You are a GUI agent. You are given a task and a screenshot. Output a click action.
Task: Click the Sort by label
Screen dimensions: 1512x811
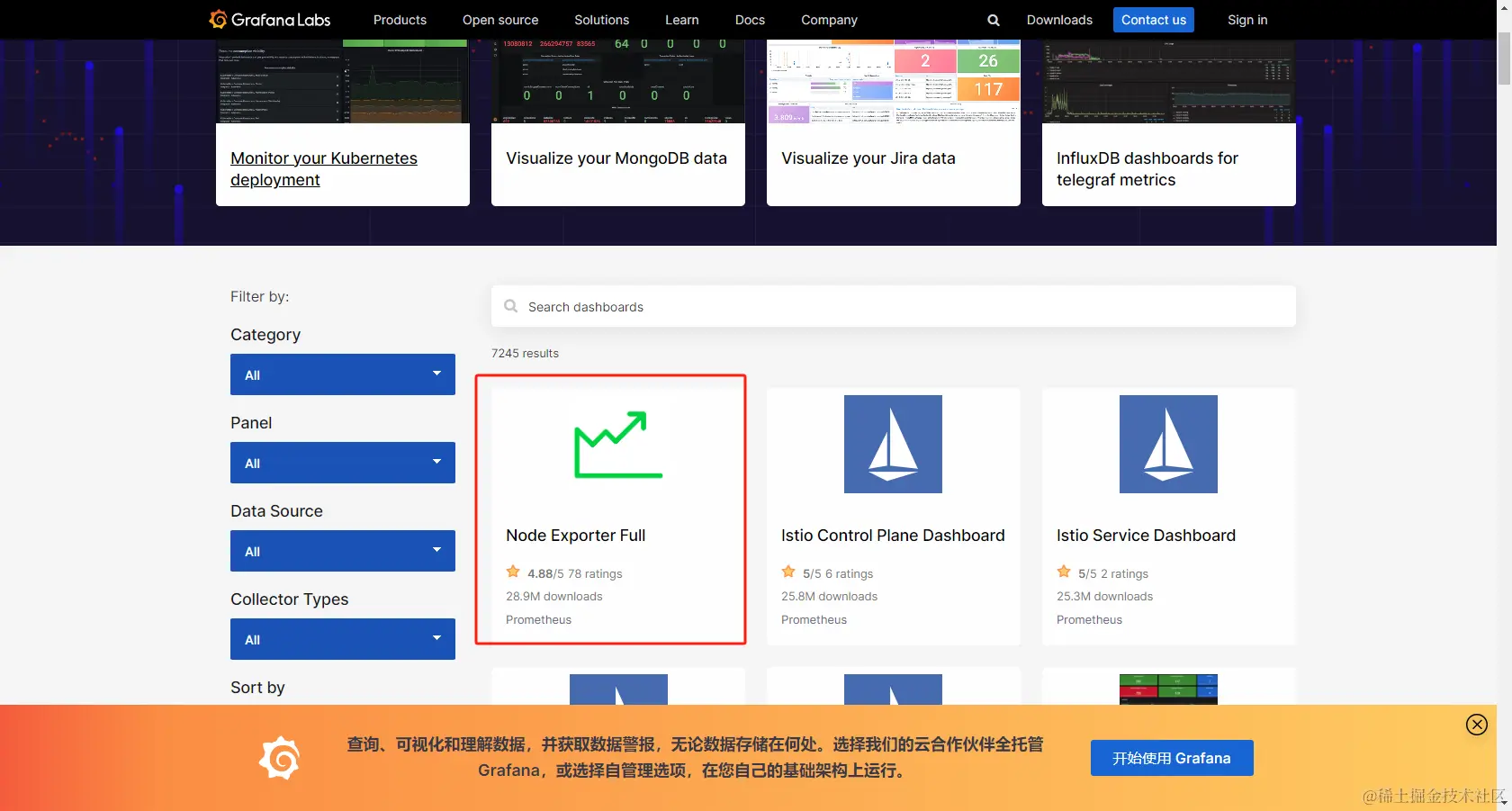(x=257, y=687)
